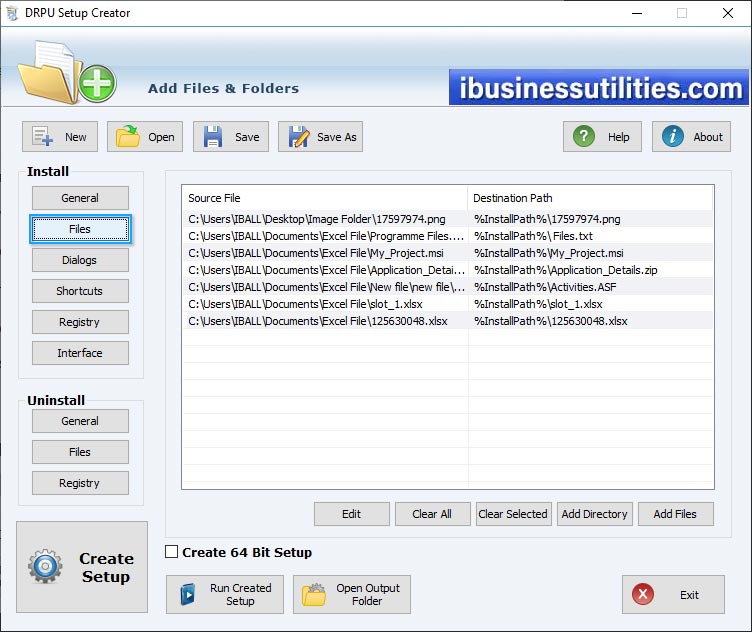Open the Uninstall Registry section

[80, 483]
